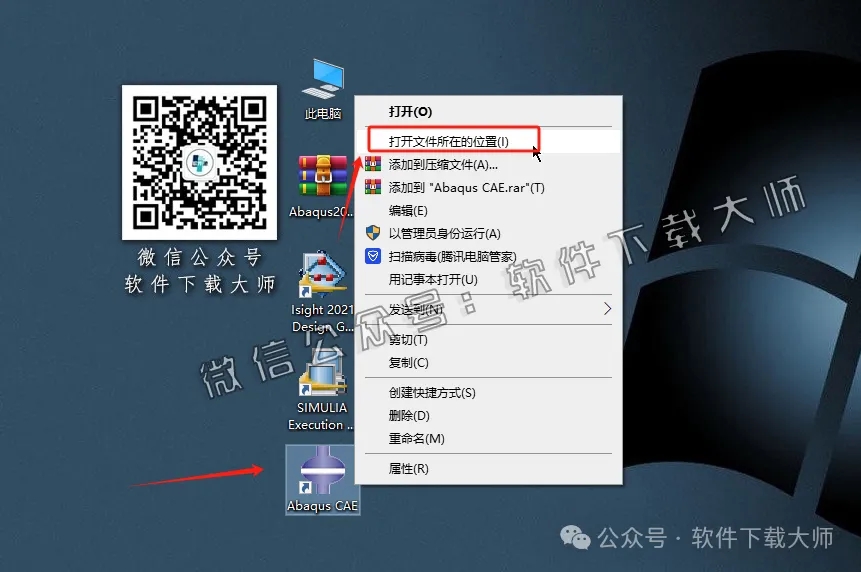Select the Abaqus20 WinRAR archive icon
The image size is (861, 572).
click(322, 187)
